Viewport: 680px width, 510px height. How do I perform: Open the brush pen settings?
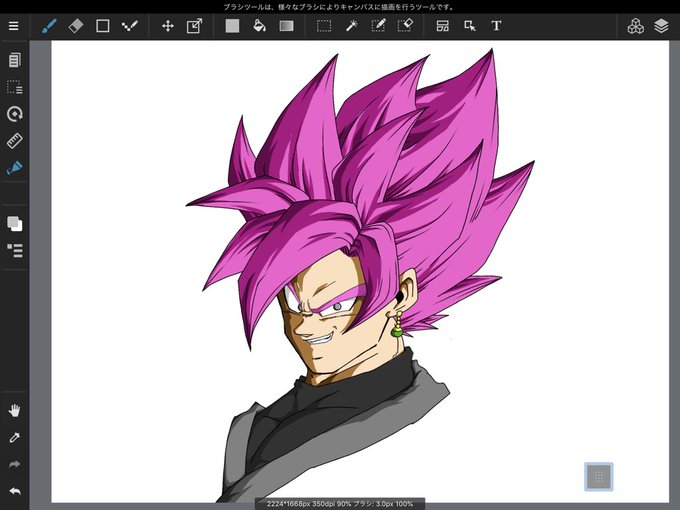click(x=14, y=168)
